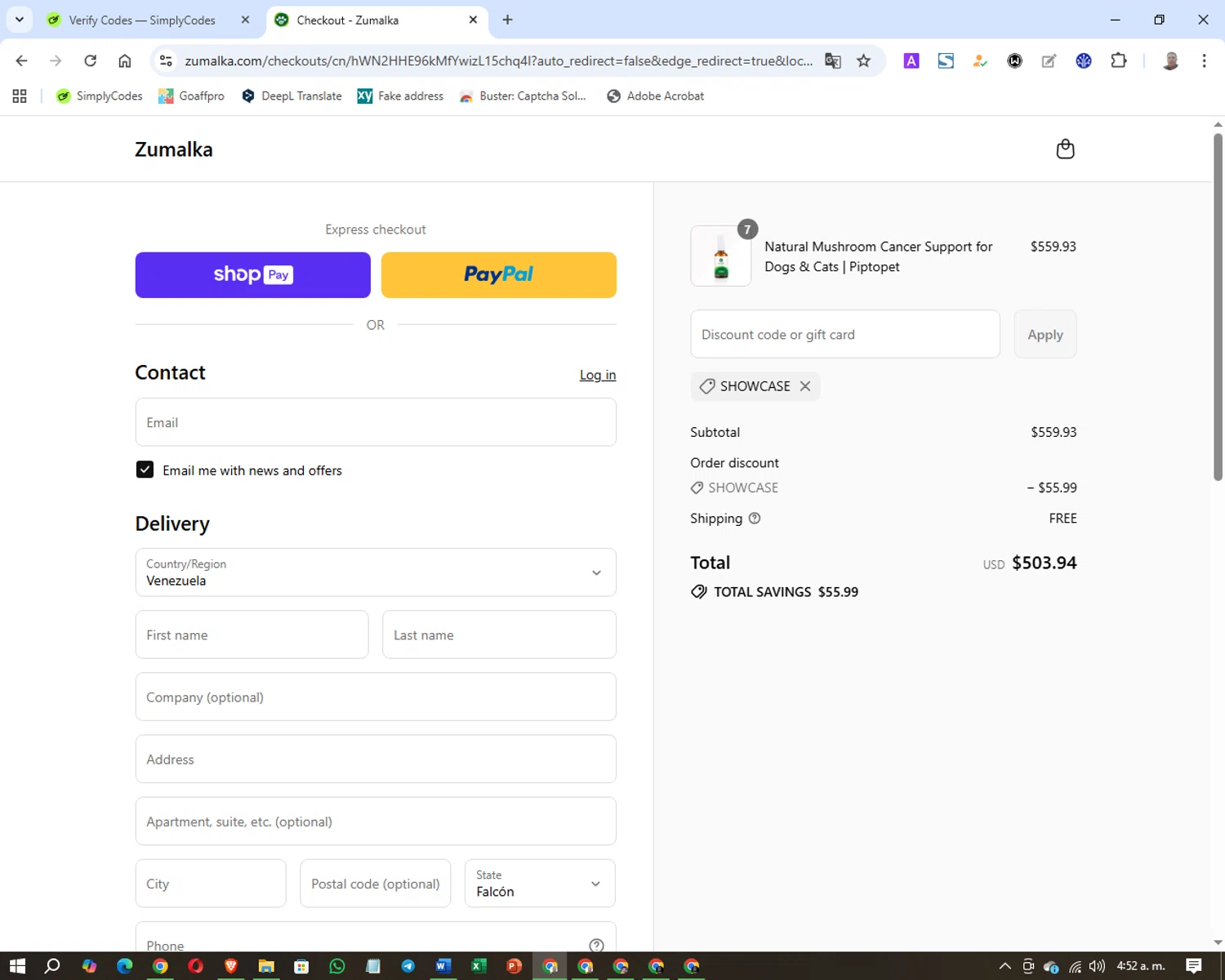Click the 4:52 a. m. taskbar clock
The height and width of the screenshot is (980, 1225).
click(x=1141, y=966)
